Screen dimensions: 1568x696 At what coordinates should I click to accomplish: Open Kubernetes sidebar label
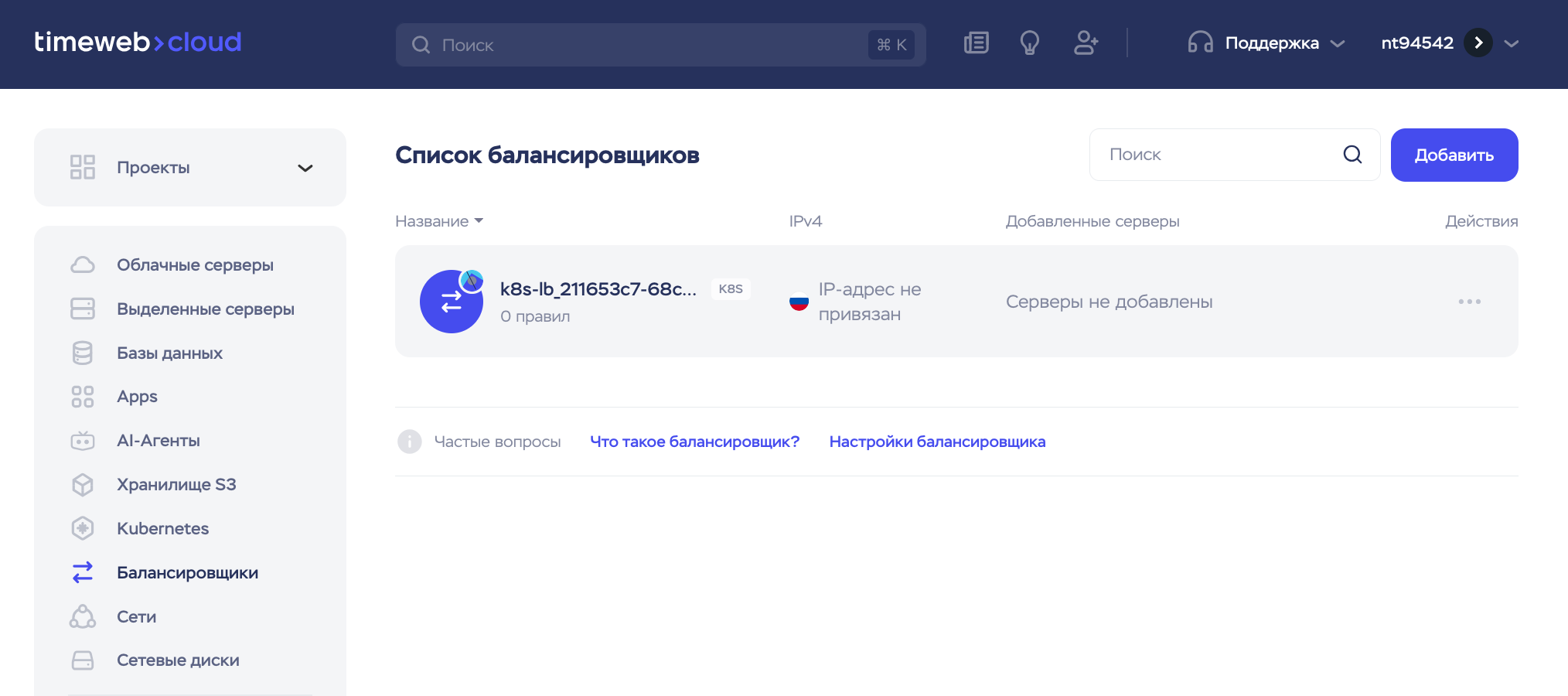[x=162, y=529]
